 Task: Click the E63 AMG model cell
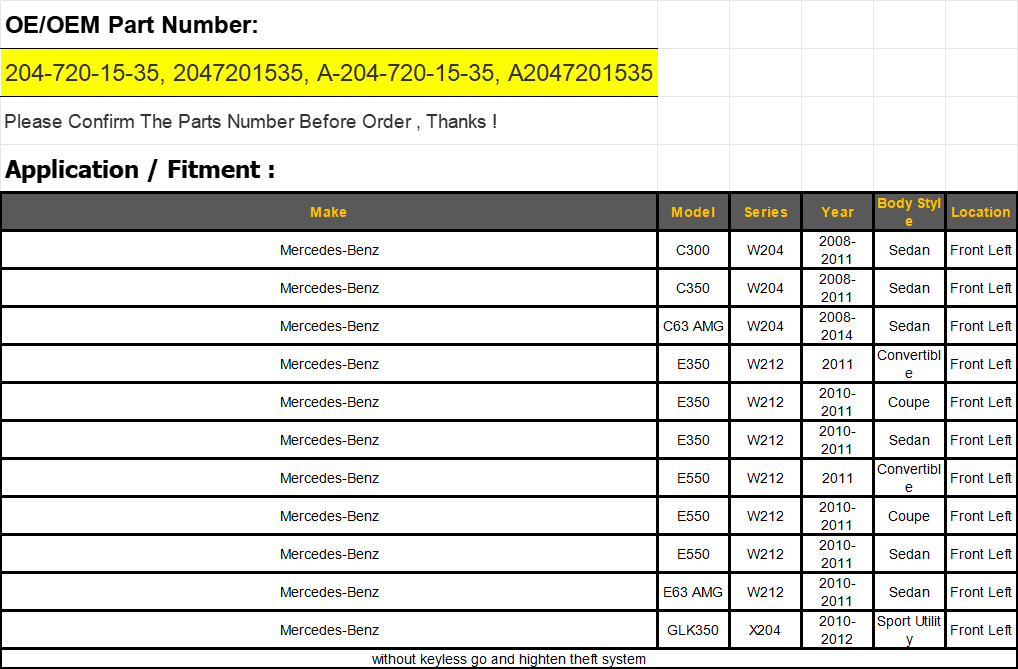pos(693,592)
